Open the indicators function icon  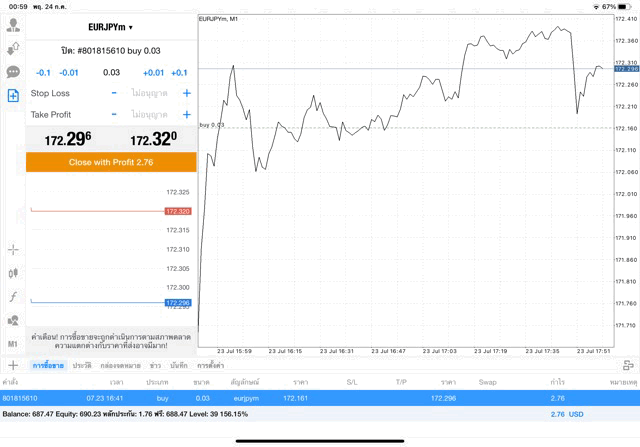tap(13, 297)
